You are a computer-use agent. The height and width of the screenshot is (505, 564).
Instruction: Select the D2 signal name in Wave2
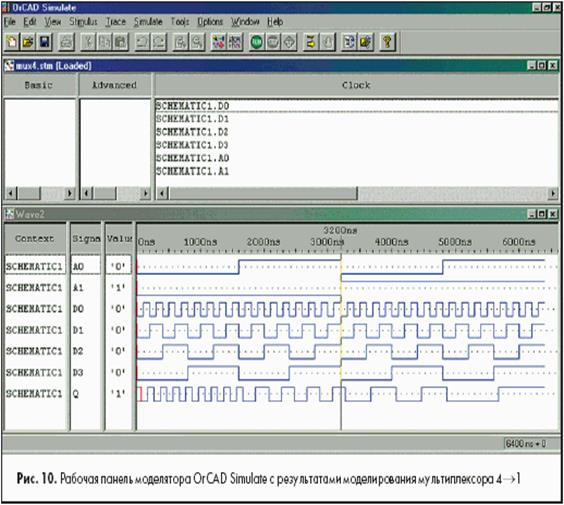tap(78, 351)
